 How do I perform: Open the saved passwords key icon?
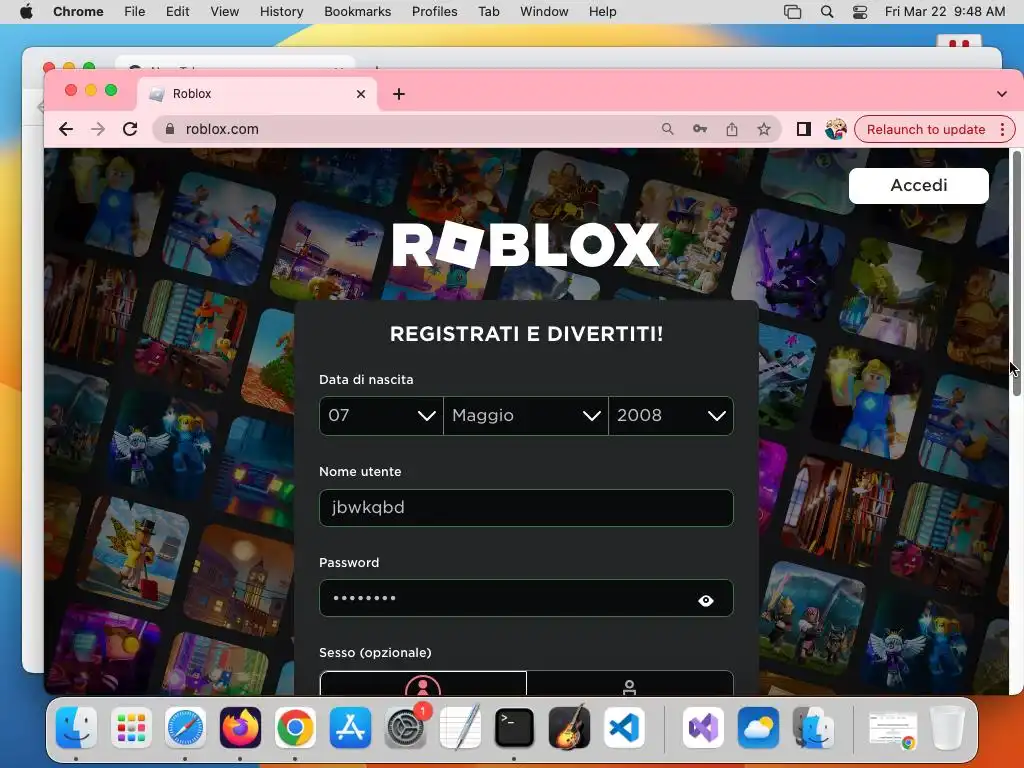tap(700, 129)
